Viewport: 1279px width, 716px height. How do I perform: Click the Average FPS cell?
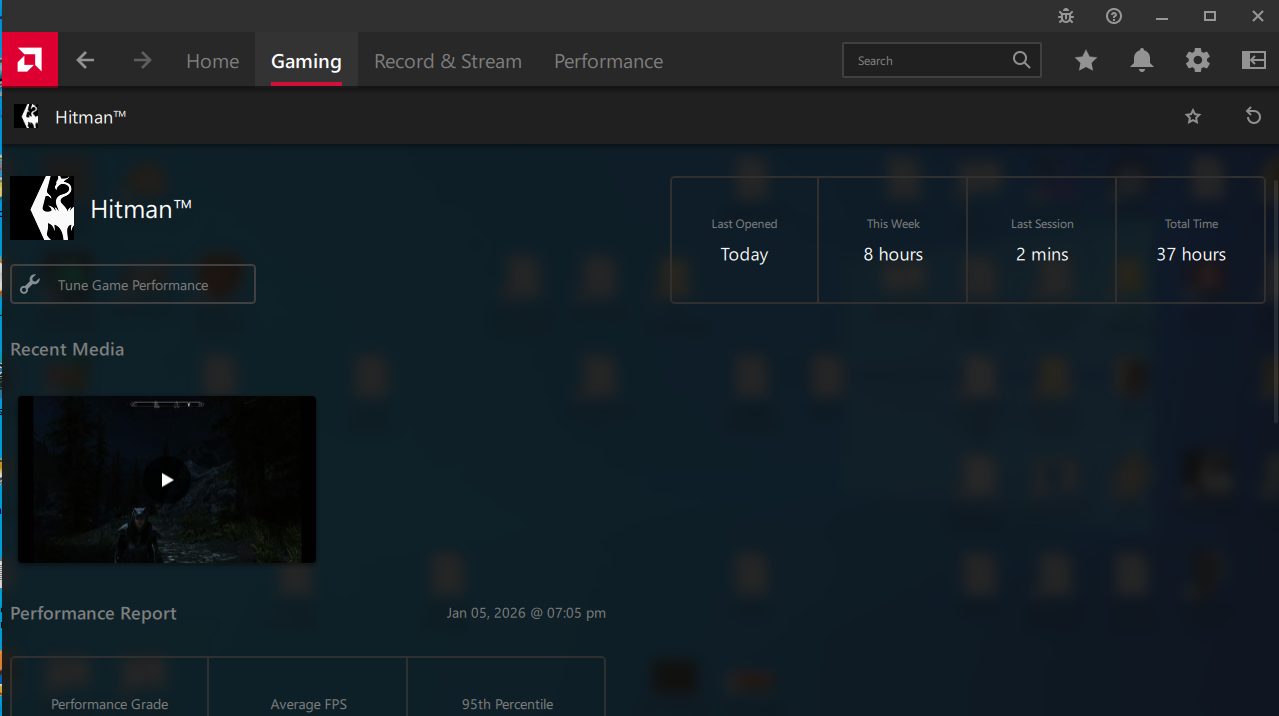308,687
